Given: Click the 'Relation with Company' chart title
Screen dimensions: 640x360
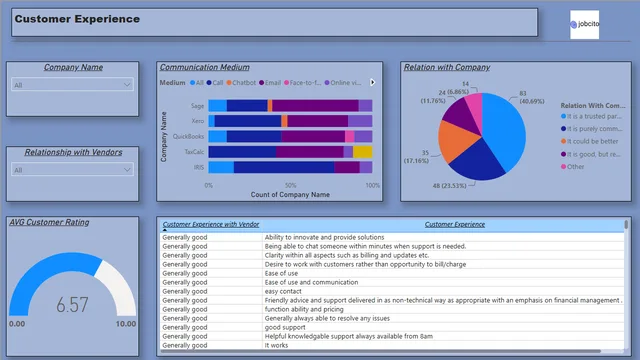Looking at the screenshot, I should click(447, 67).
